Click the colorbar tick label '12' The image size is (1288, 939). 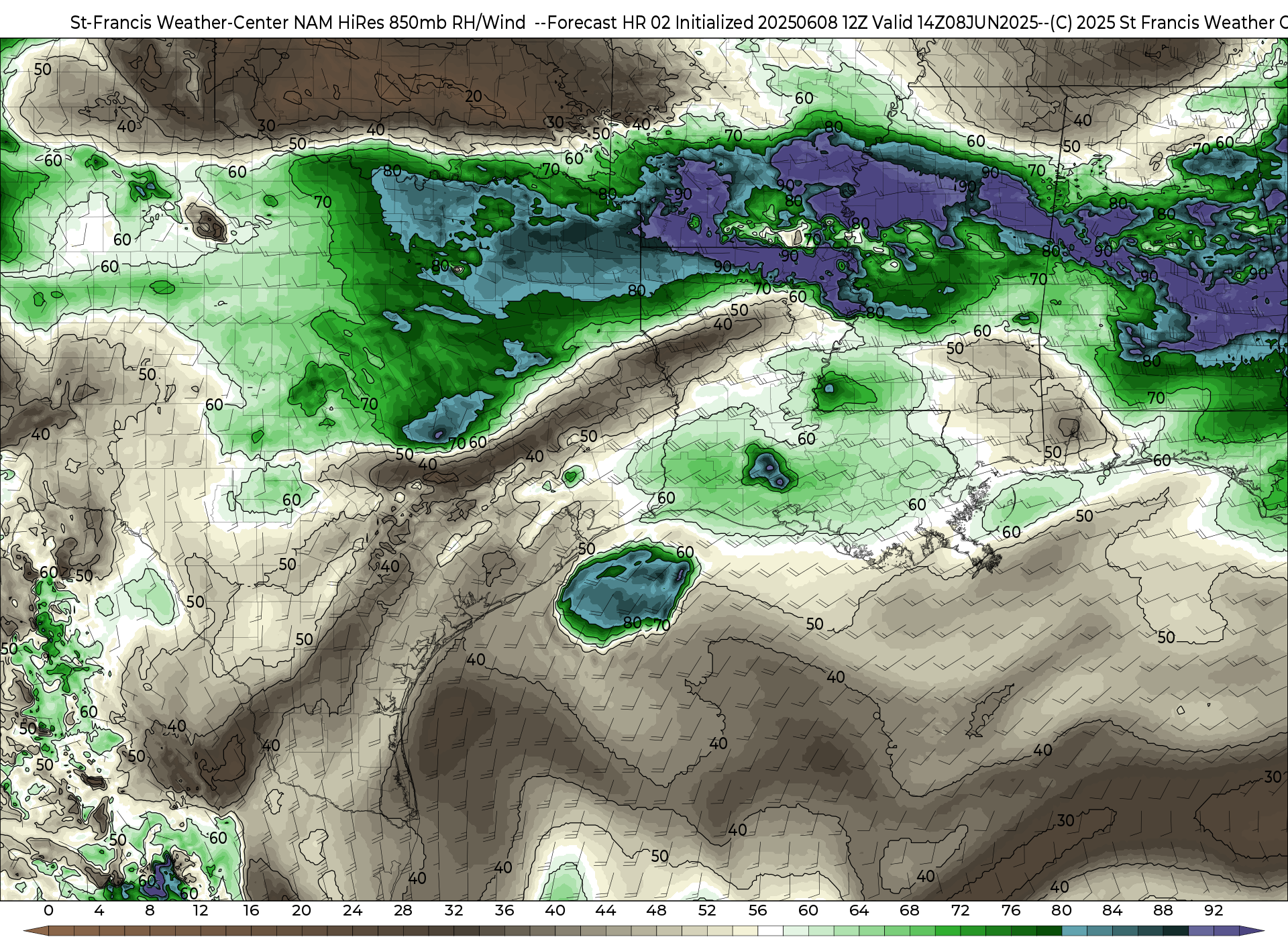pos(201,910)
